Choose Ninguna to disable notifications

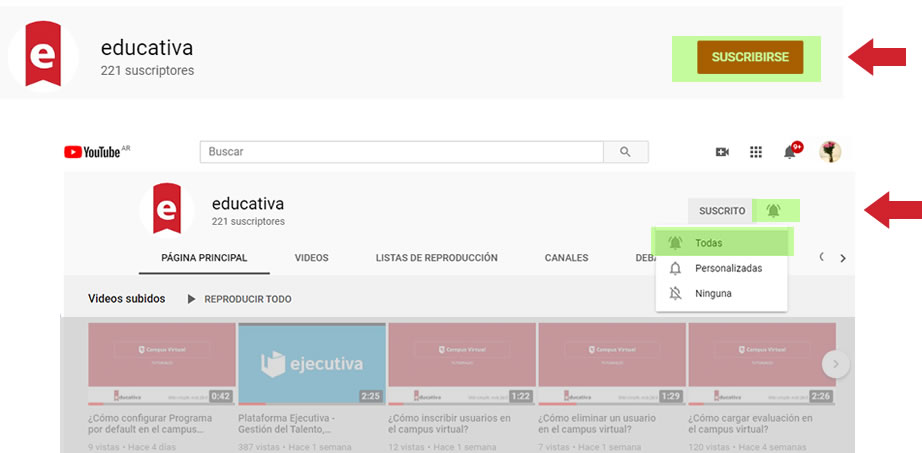(x=713, y=294)
